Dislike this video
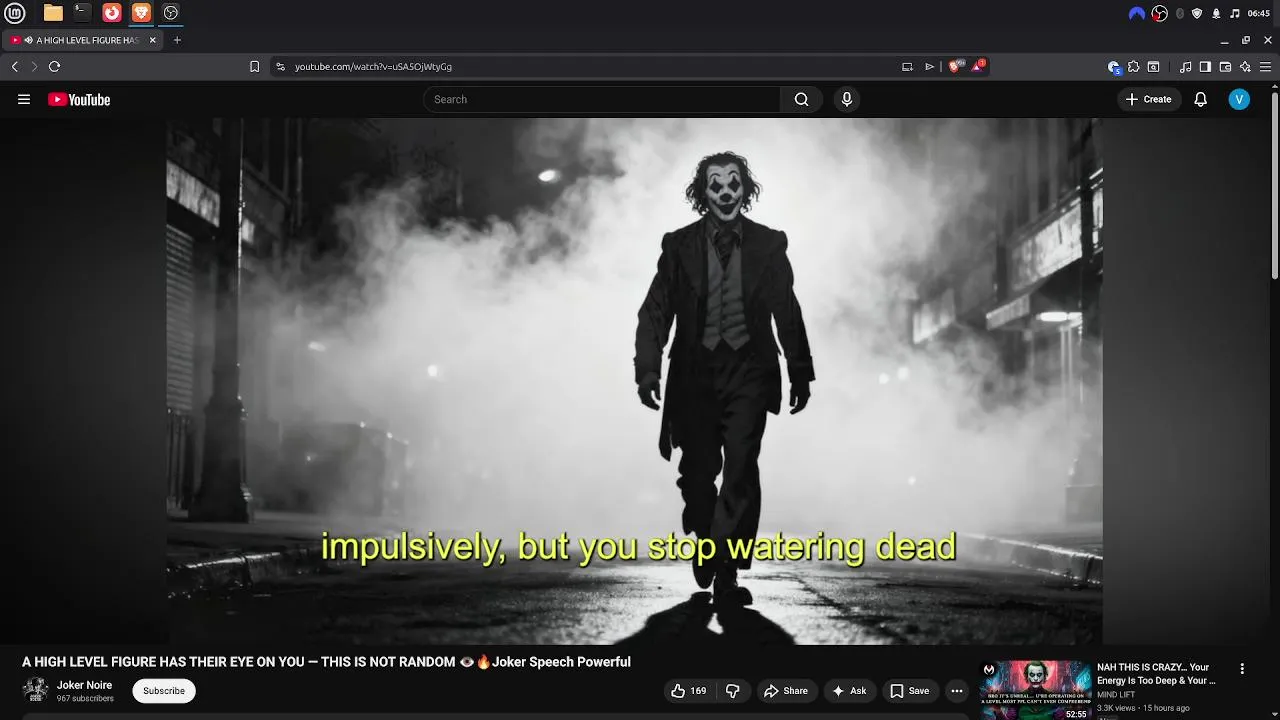 click(x=732, y=691)
